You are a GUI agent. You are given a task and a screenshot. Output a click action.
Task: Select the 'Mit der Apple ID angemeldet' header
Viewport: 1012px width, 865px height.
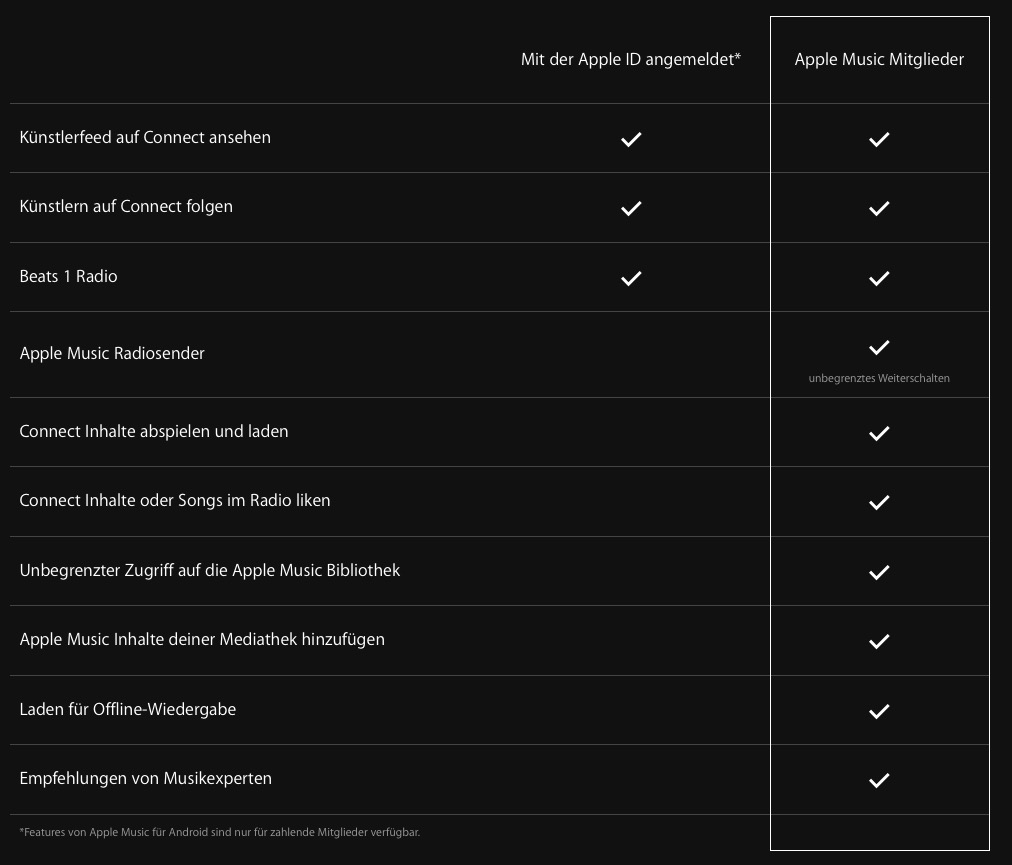coord(631,59)
